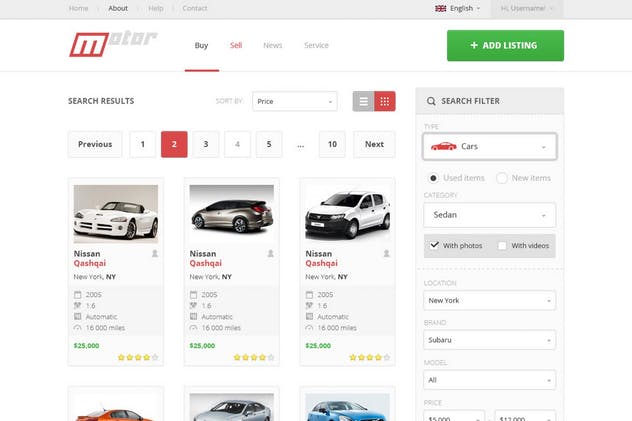Click star rating on first Nissan card
632x421 pixels.
click(x=138, y=357)
